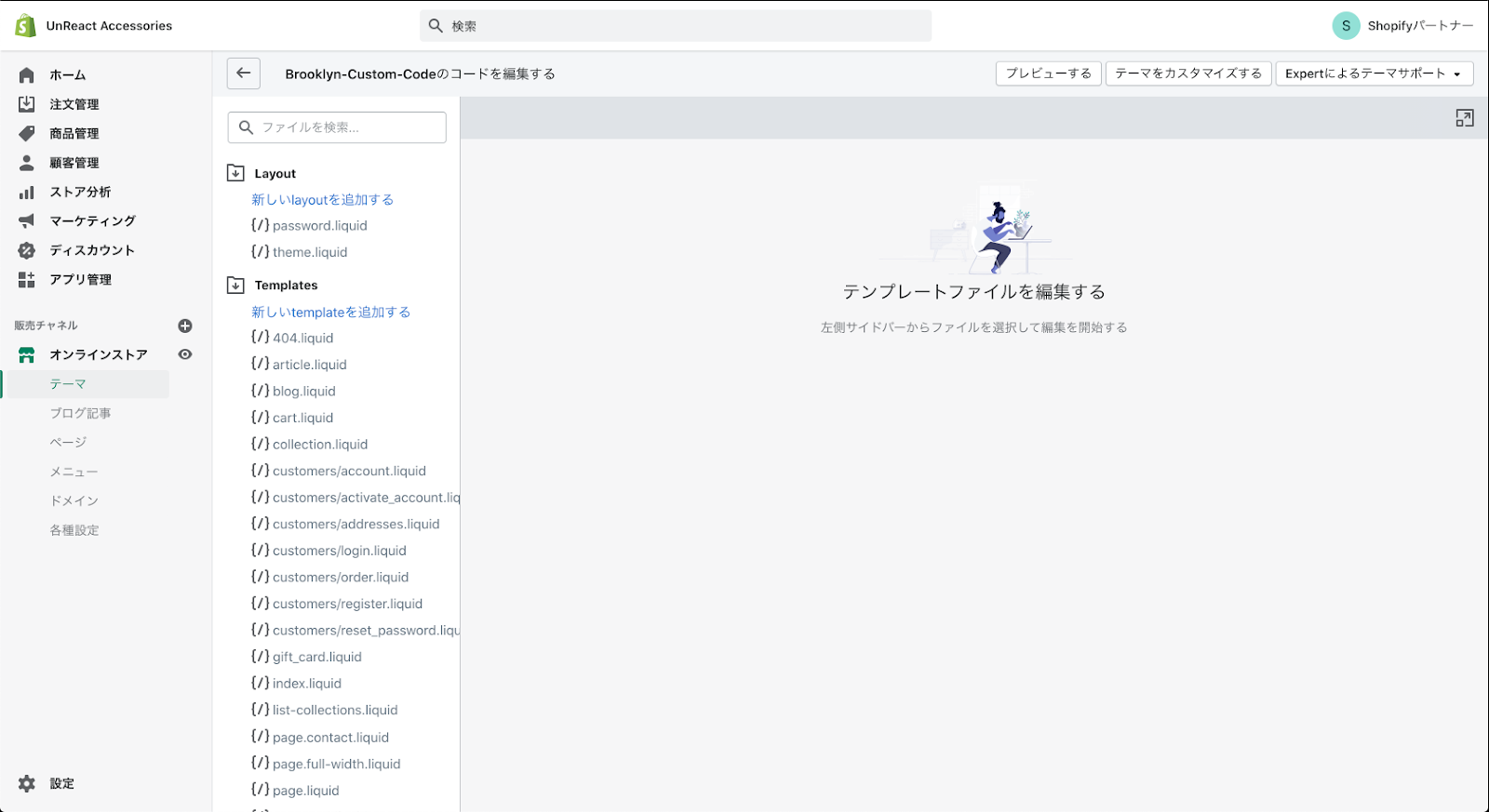Click the Shopify logo icon

click(25, 26)
